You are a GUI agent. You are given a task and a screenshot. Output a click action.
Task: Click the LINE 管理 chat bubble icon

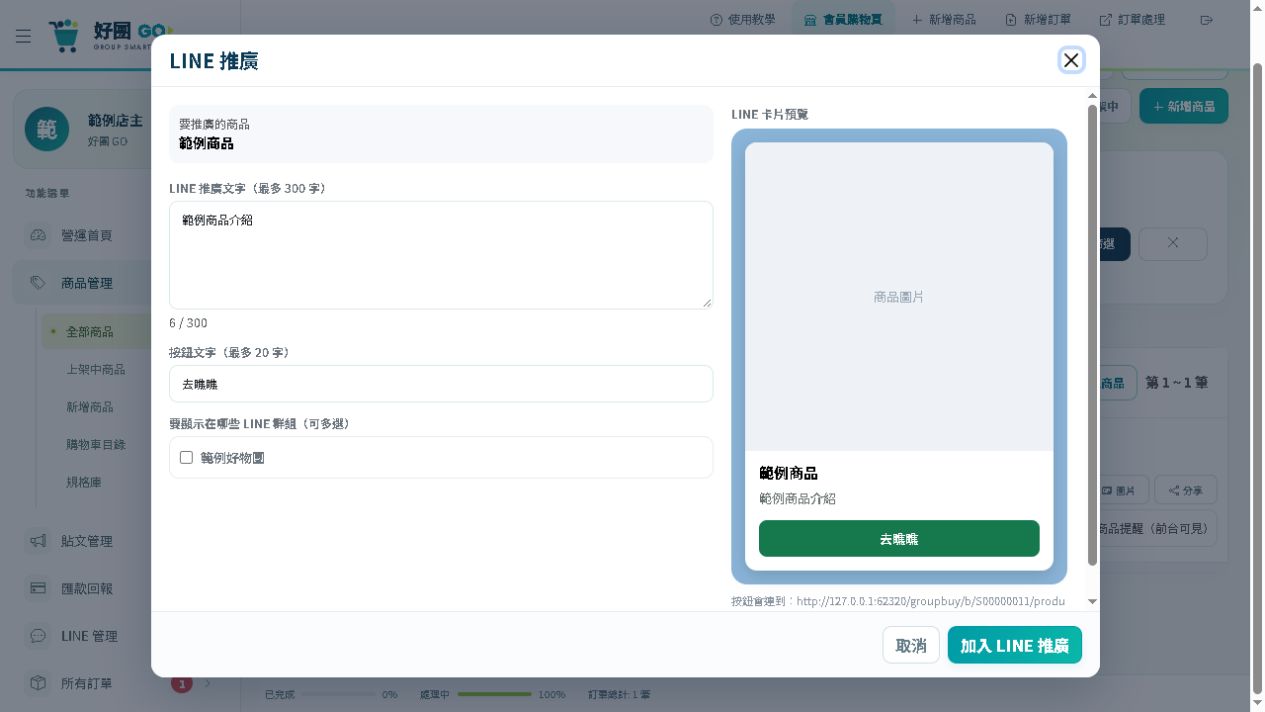tap(38, 636)
